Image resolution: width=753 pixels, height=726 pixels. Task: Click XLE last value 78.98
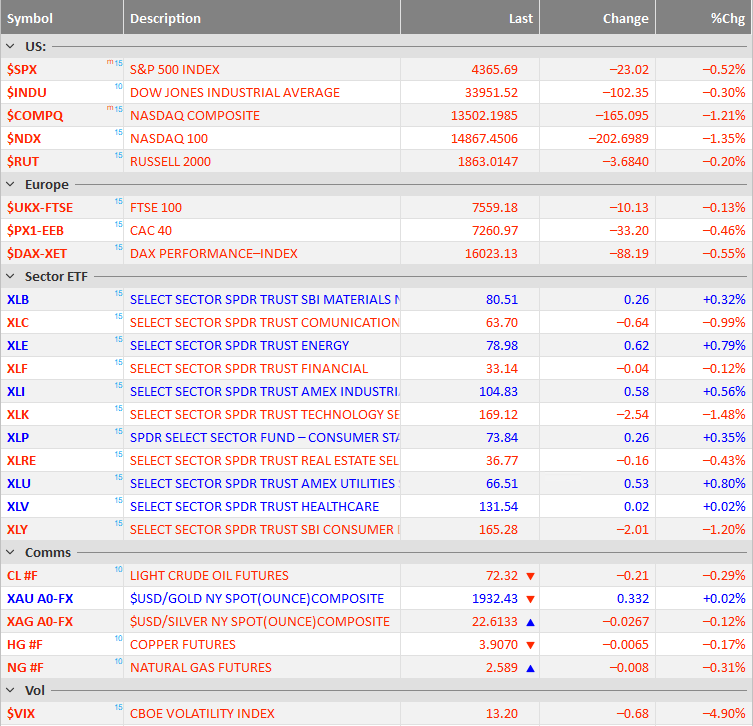502,346
